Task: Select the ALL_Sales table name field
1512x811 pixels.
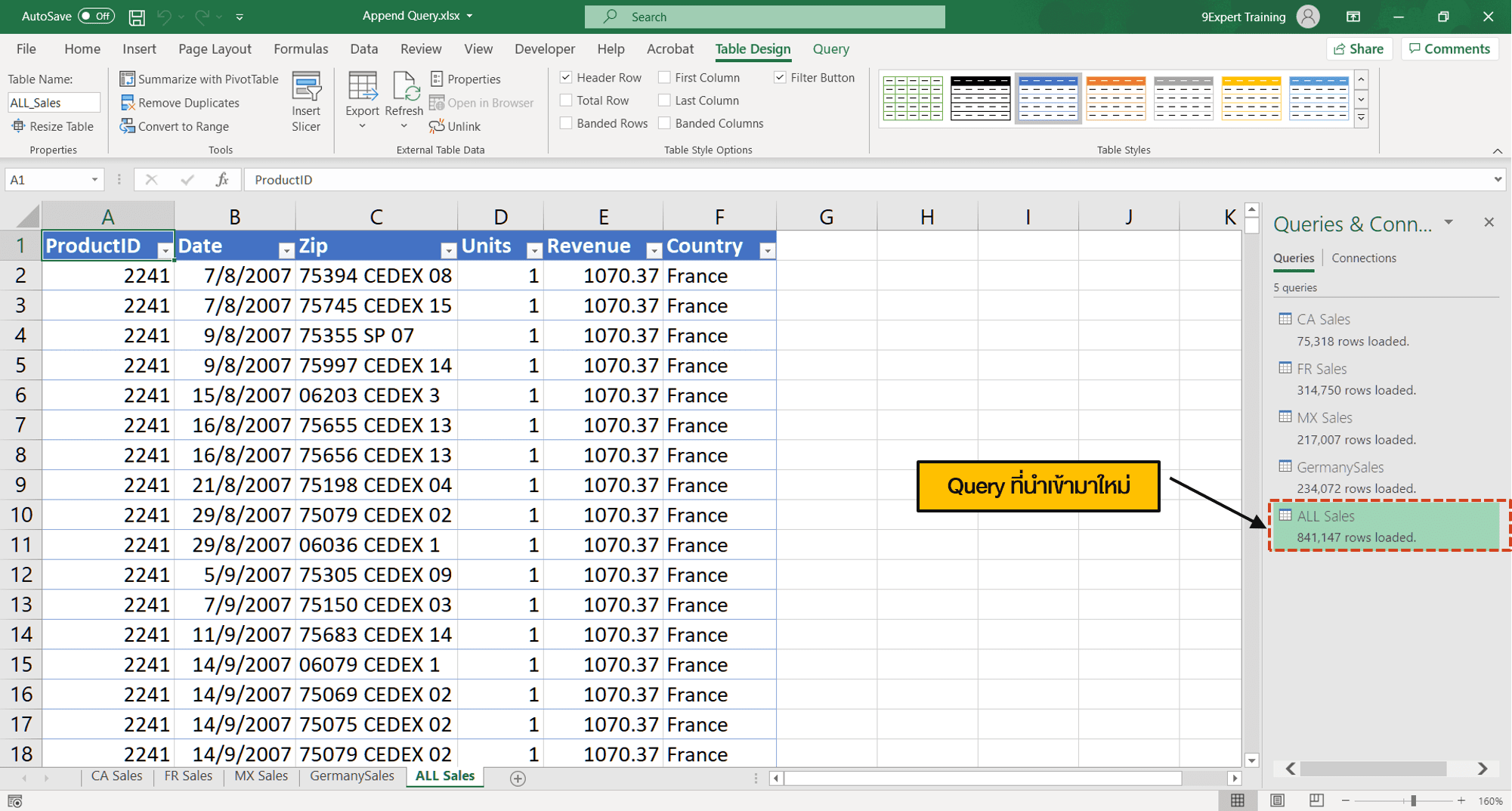Action: (53, 101)
